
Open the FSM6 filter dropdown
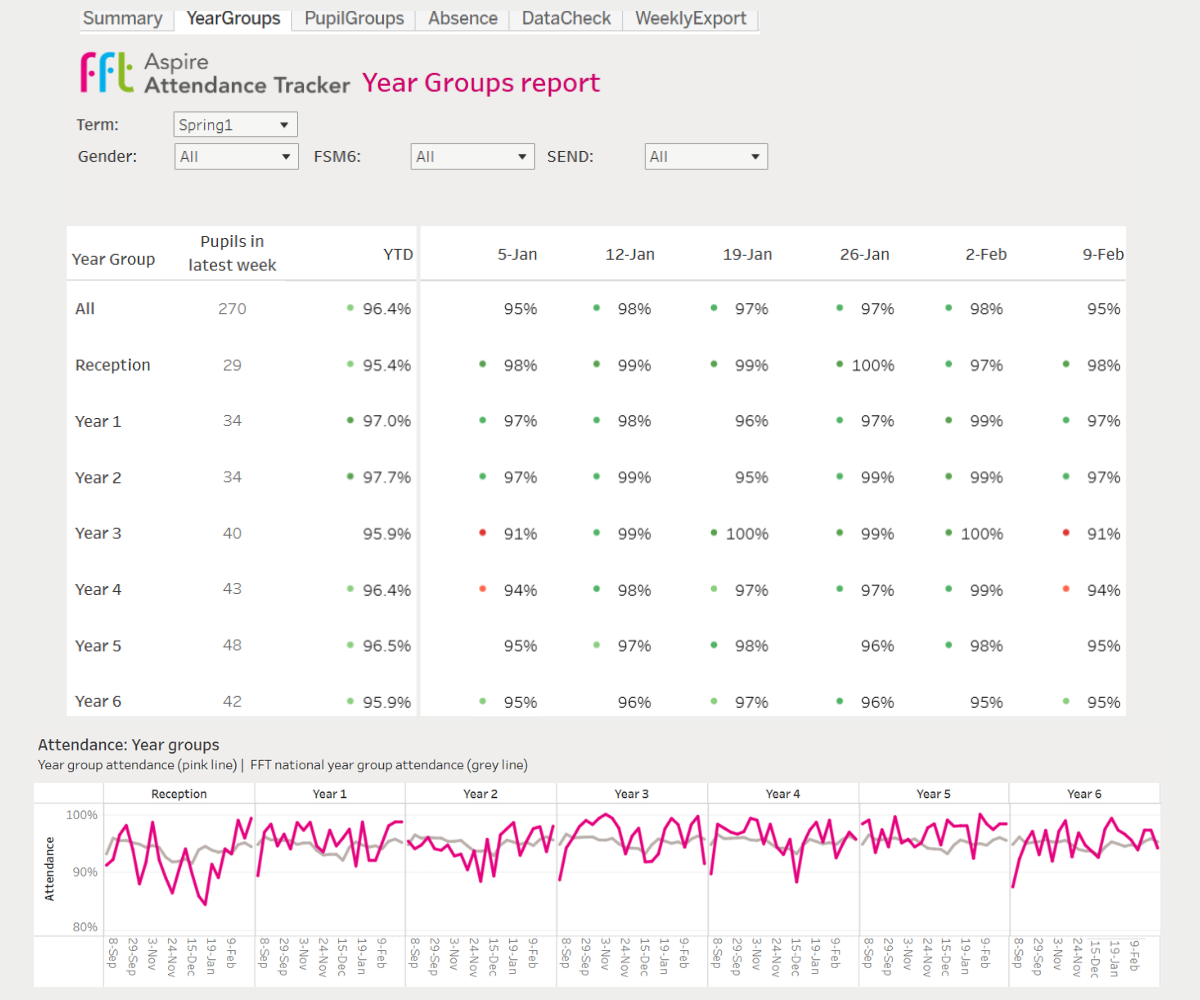(x=473, y=157)
